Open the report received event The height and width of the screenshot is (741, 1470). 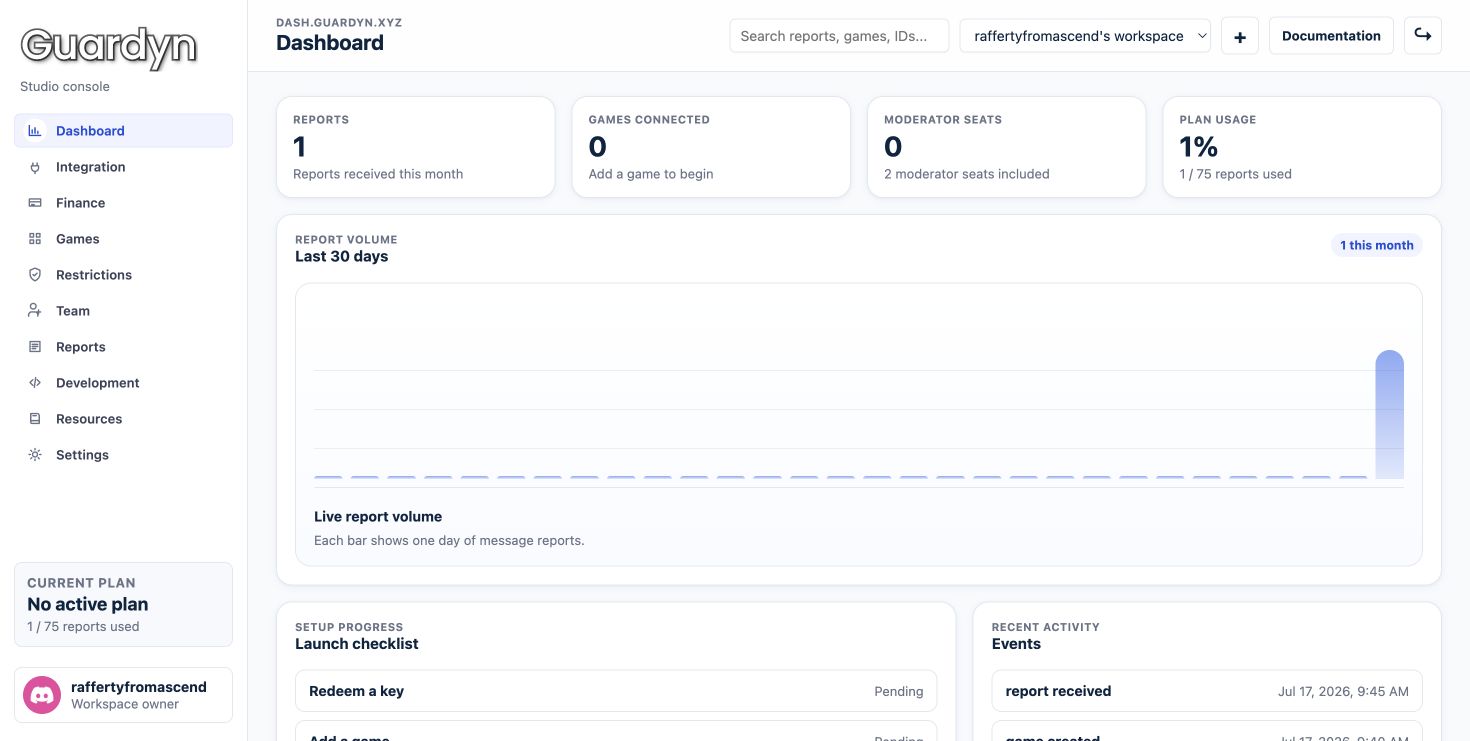pos(1207,691)
